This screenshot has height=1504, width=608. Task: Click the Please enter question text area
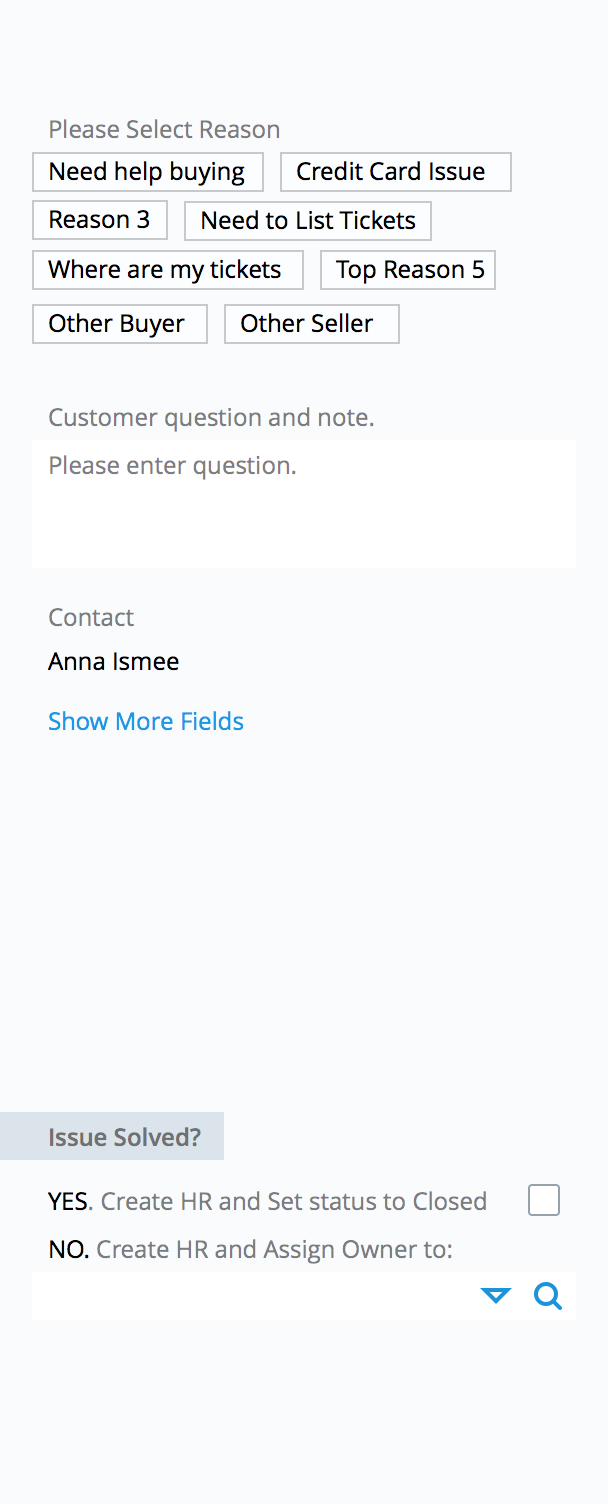coord(304,504)
